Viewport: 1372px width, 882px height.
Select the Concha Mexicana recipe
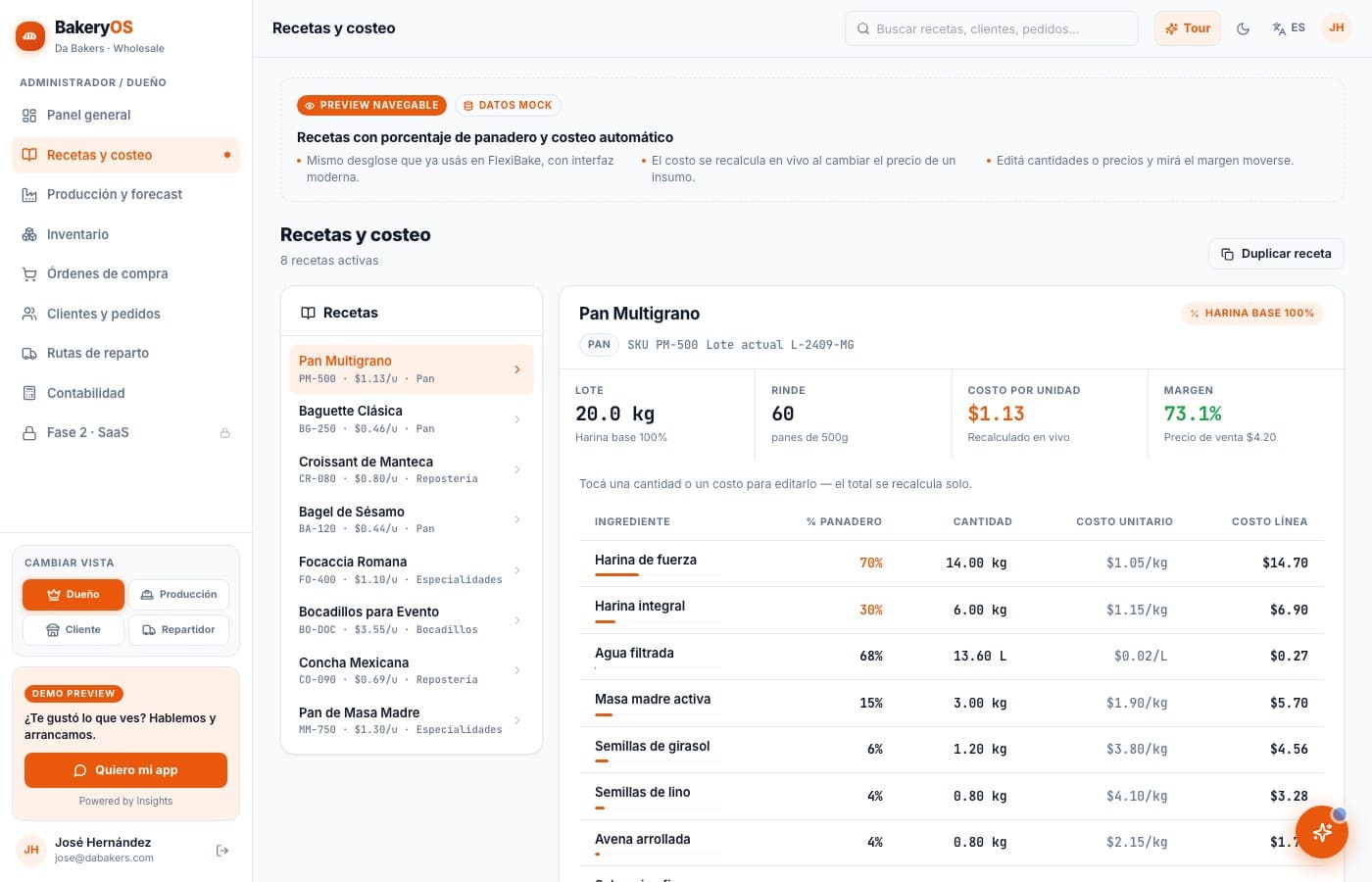click(412, 670)
